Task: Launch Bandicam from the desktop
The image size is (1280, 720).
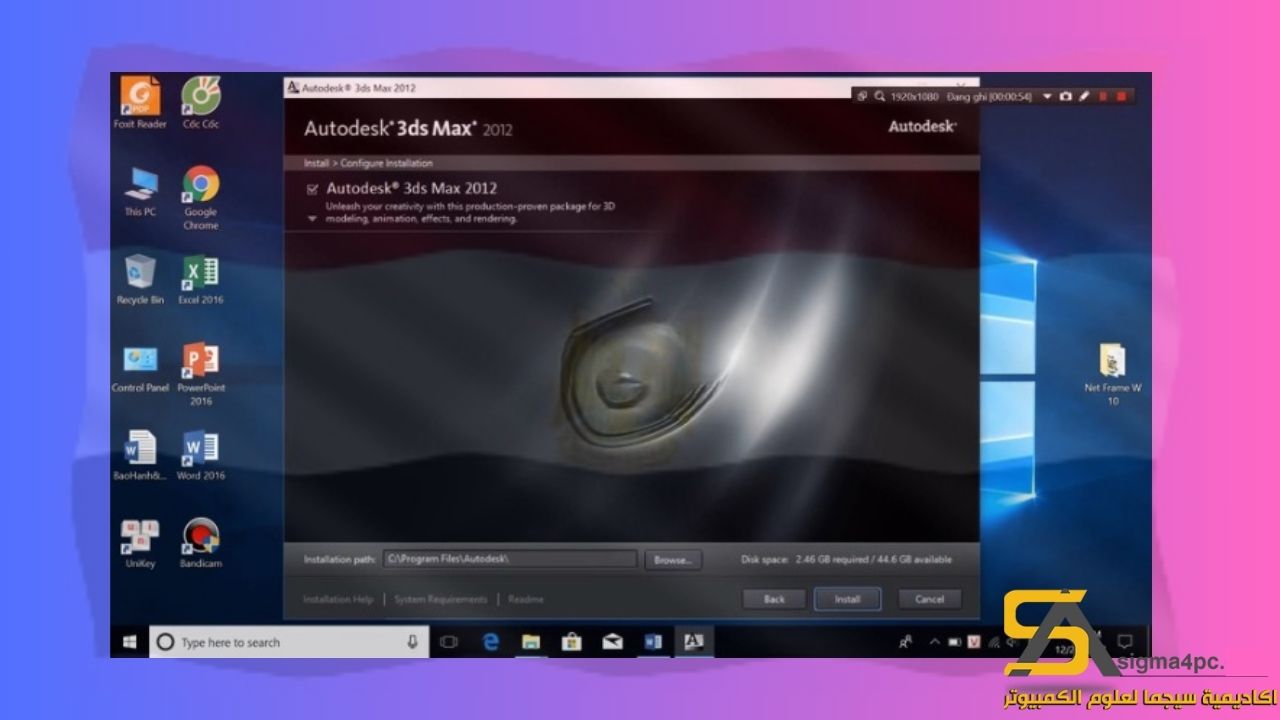Action: pyautogui.click(x=200, y=543)
